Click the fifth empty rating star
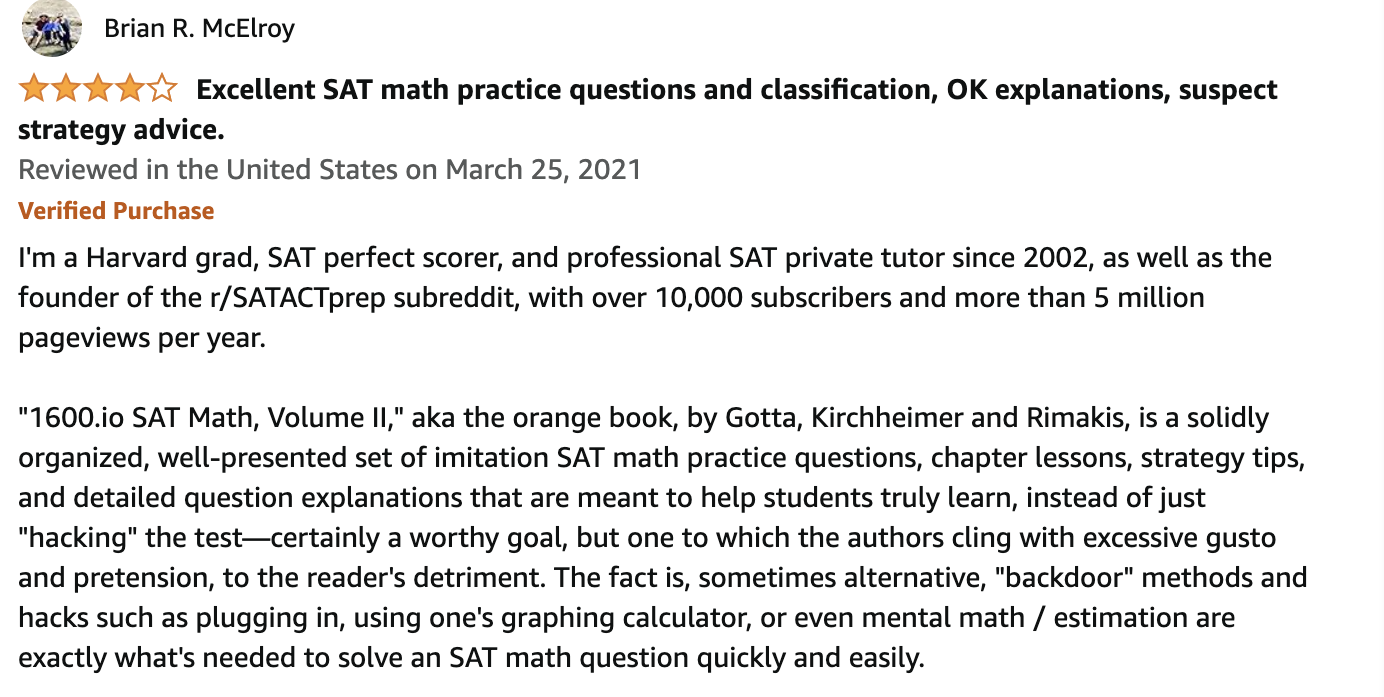This screenshot has height=697, width=1384. click(162, 90)
